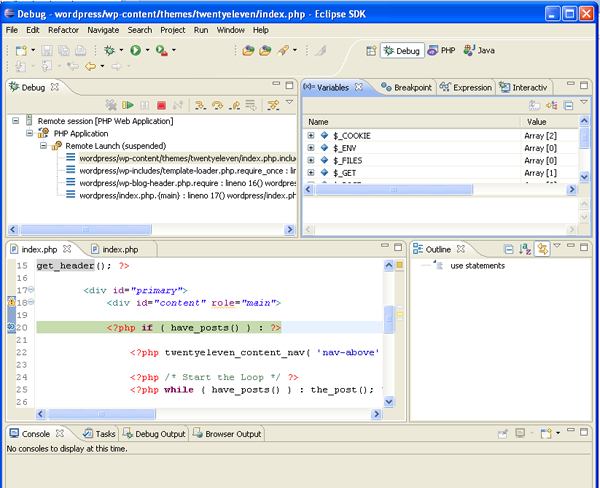Image resolution: width=600 pixels, height=488 pixels.
Task: Click the Step Return icon
Action: click(234, 105)
